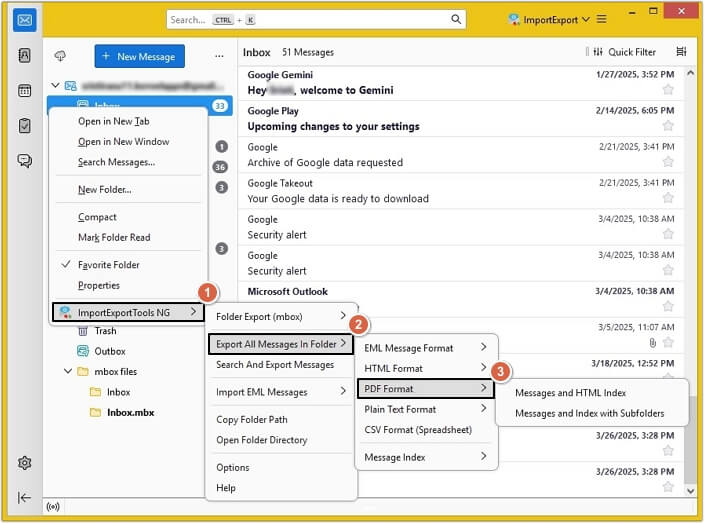The width and height of the screenshot is (705, 524).
Task: Open the Chat sidebar icon
Action: (x=25, y=161)
